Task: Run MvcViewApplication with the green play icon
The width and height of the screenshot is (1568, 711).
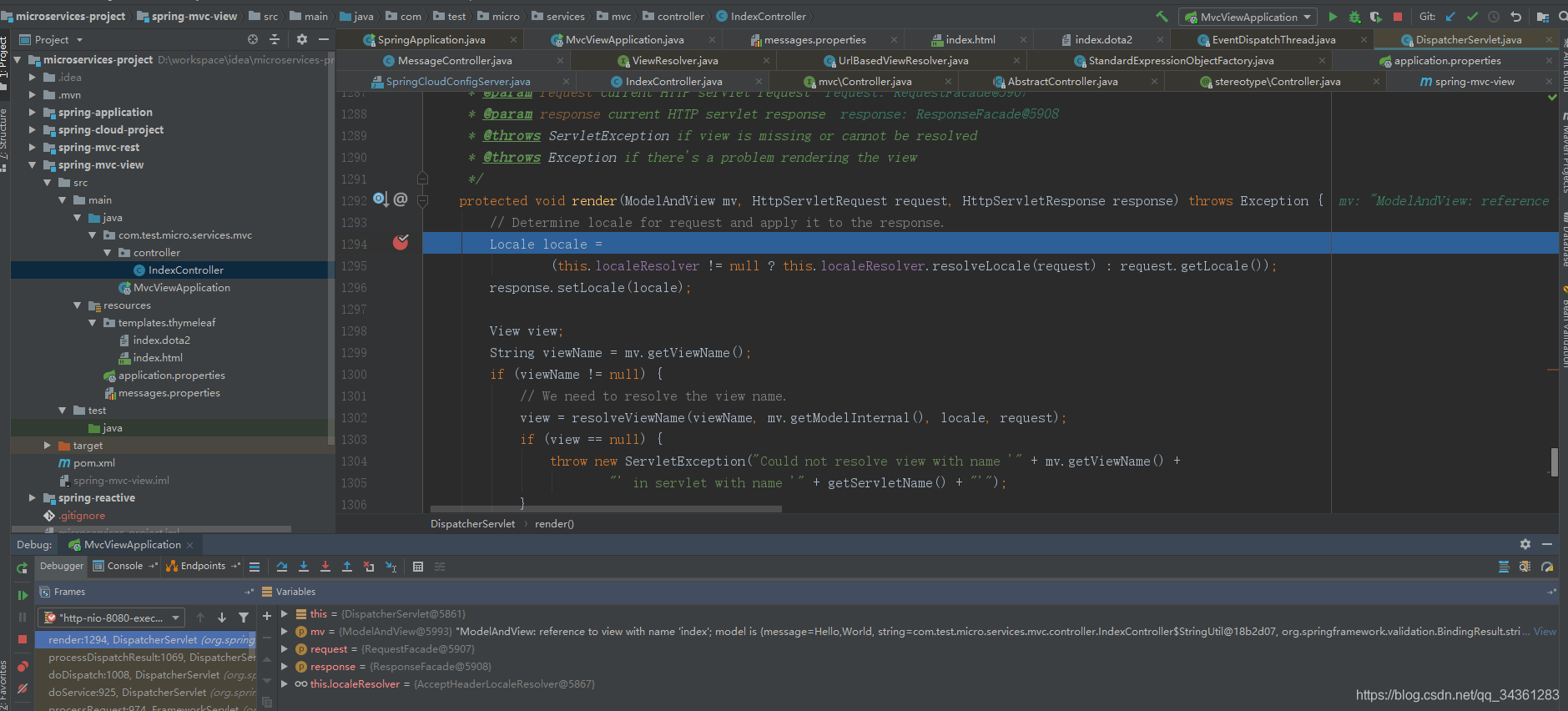Action: pos(1333,17)
